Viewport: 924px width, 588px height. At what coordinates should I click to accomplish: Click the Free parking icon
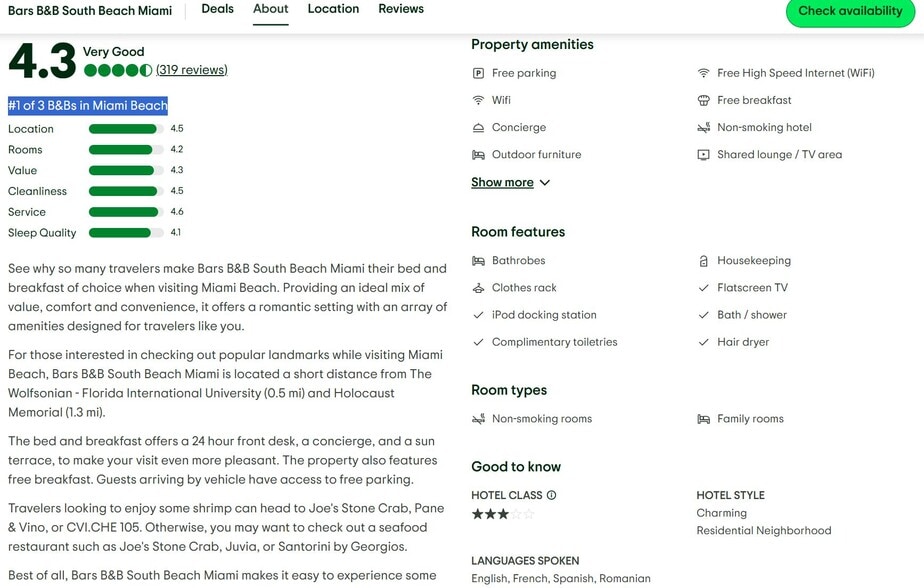pyautogui.click(x=478, y=73)
